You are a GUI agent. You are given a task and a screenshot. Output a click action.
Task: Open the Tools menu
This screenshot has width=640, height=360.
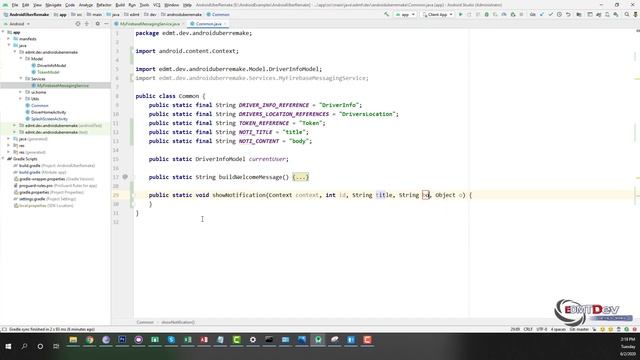(144, 5)
